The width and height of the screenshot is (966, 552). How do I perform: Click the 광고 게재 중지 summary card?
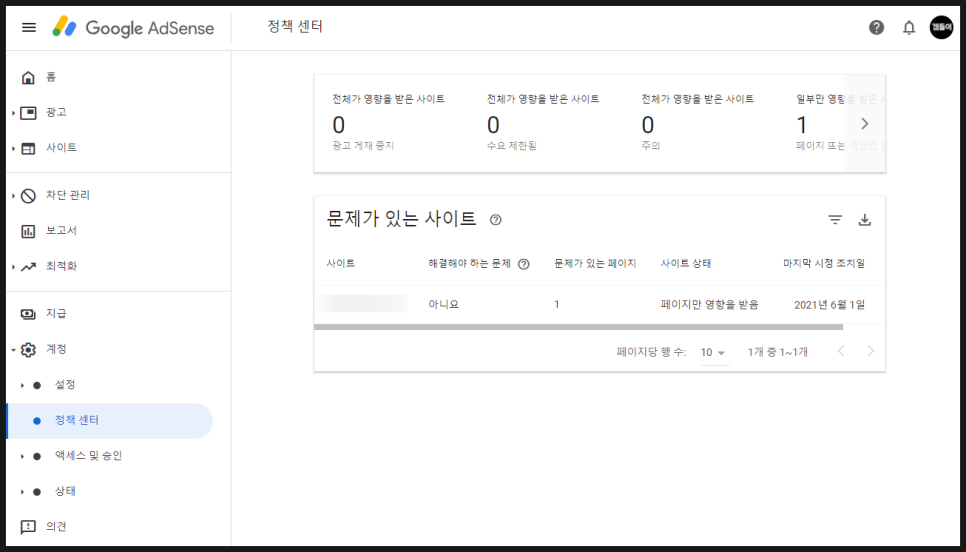(388, 123)
